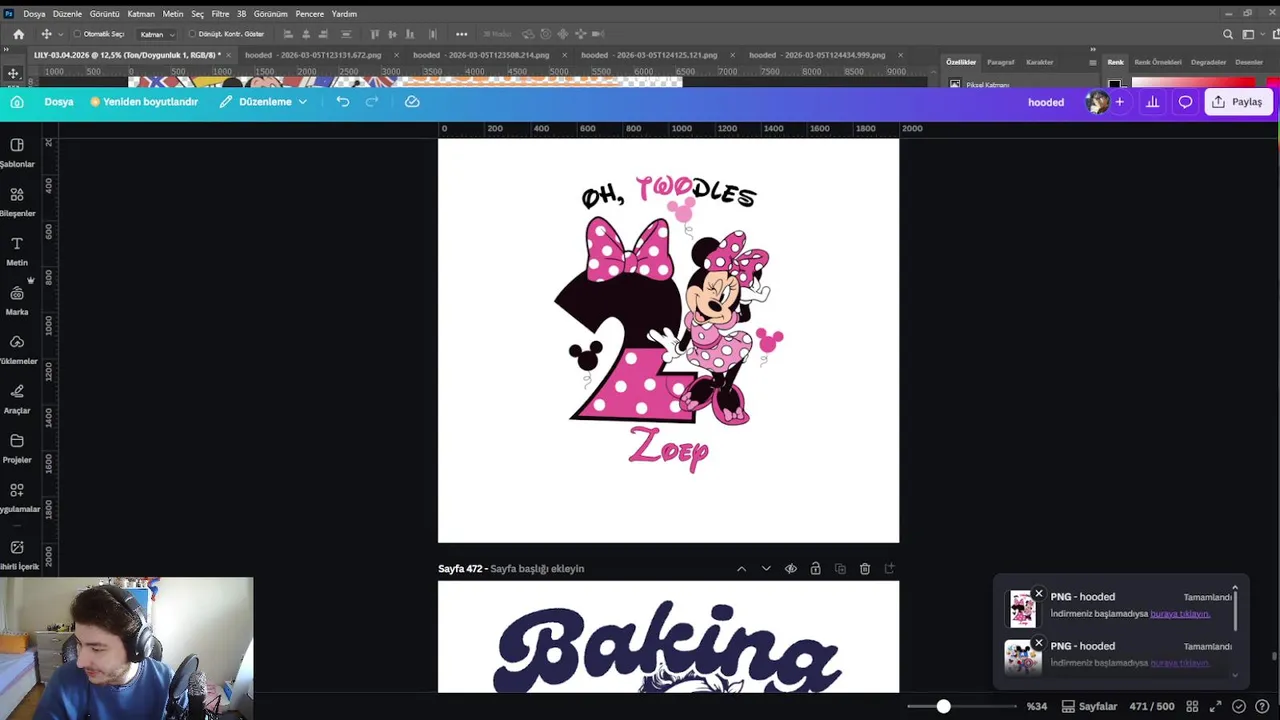Duplicate page 472 icon
1280x720 pixels.
[x=840, y=569]
